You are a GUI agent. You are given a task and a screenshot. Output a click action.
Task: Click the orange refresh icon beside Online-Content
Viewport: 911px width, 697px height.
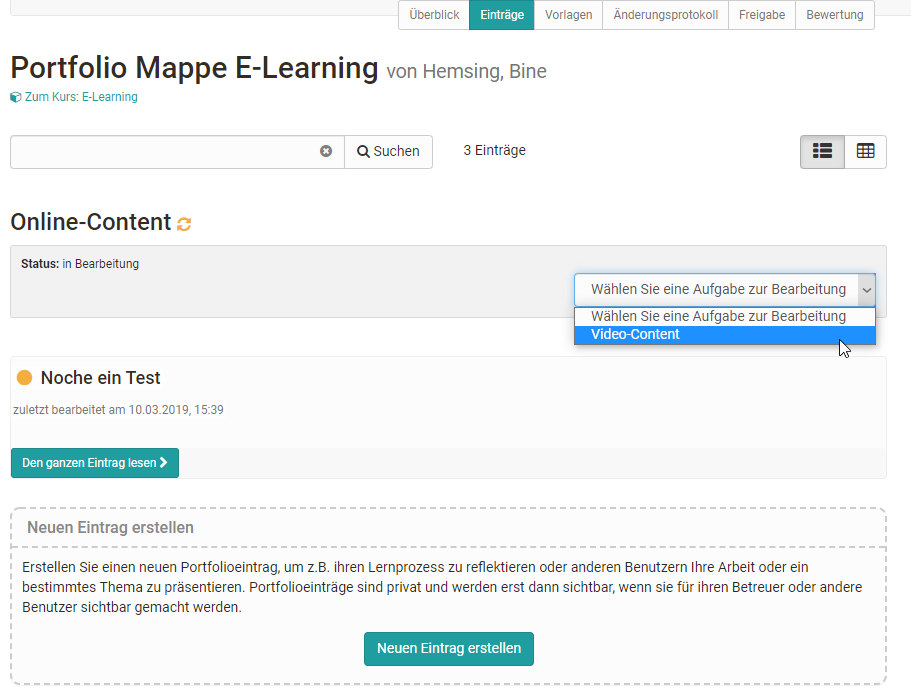[184, 223]
